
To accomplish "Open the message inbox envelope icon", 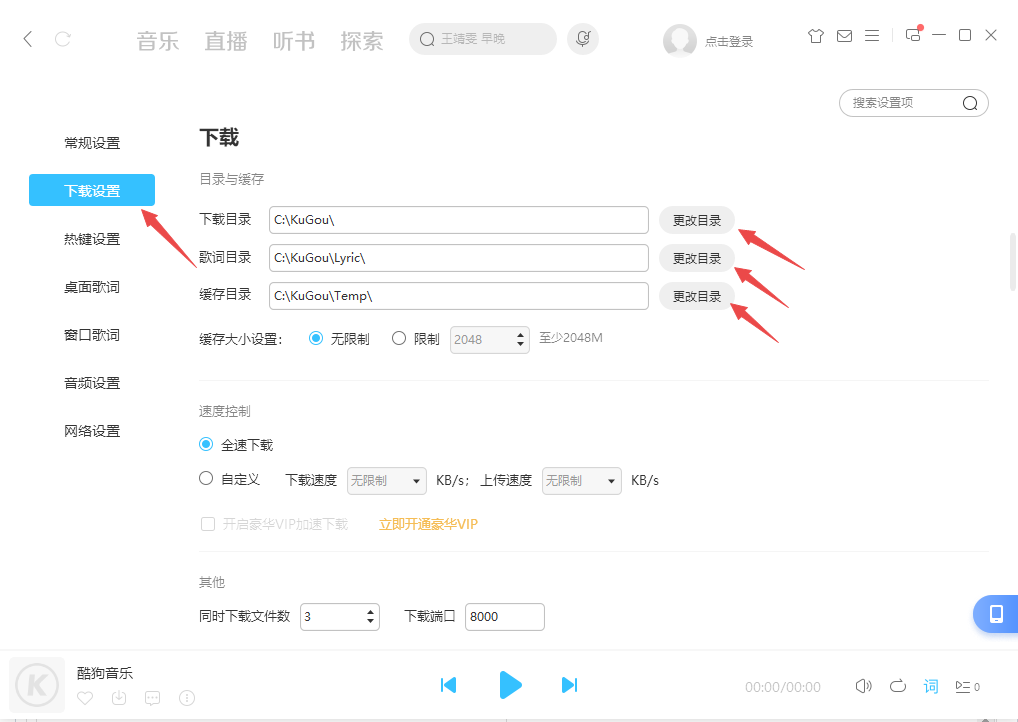I will click(844, 35).
